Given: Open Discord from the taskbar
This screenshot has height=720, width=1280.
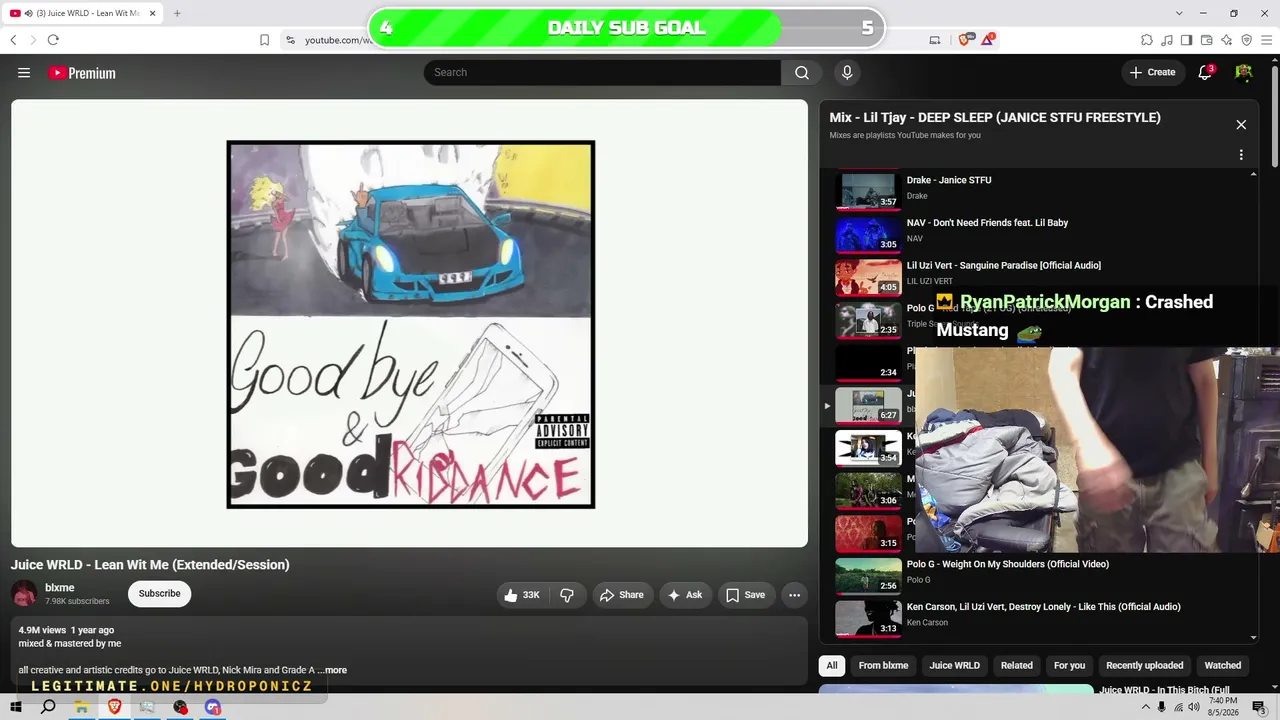Looking at the screenshot, I should coord(213,707).
